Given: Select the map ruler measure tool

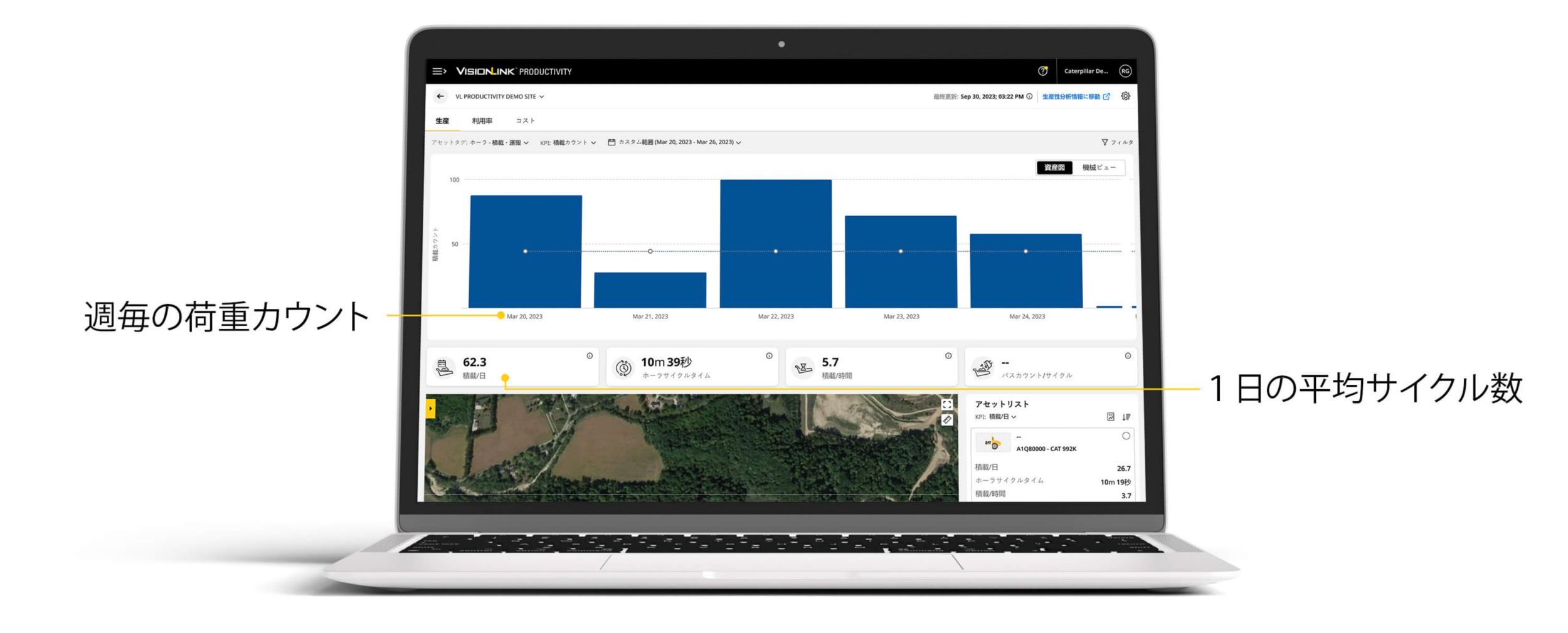Looking at the screenshot, I should (947, 420).
